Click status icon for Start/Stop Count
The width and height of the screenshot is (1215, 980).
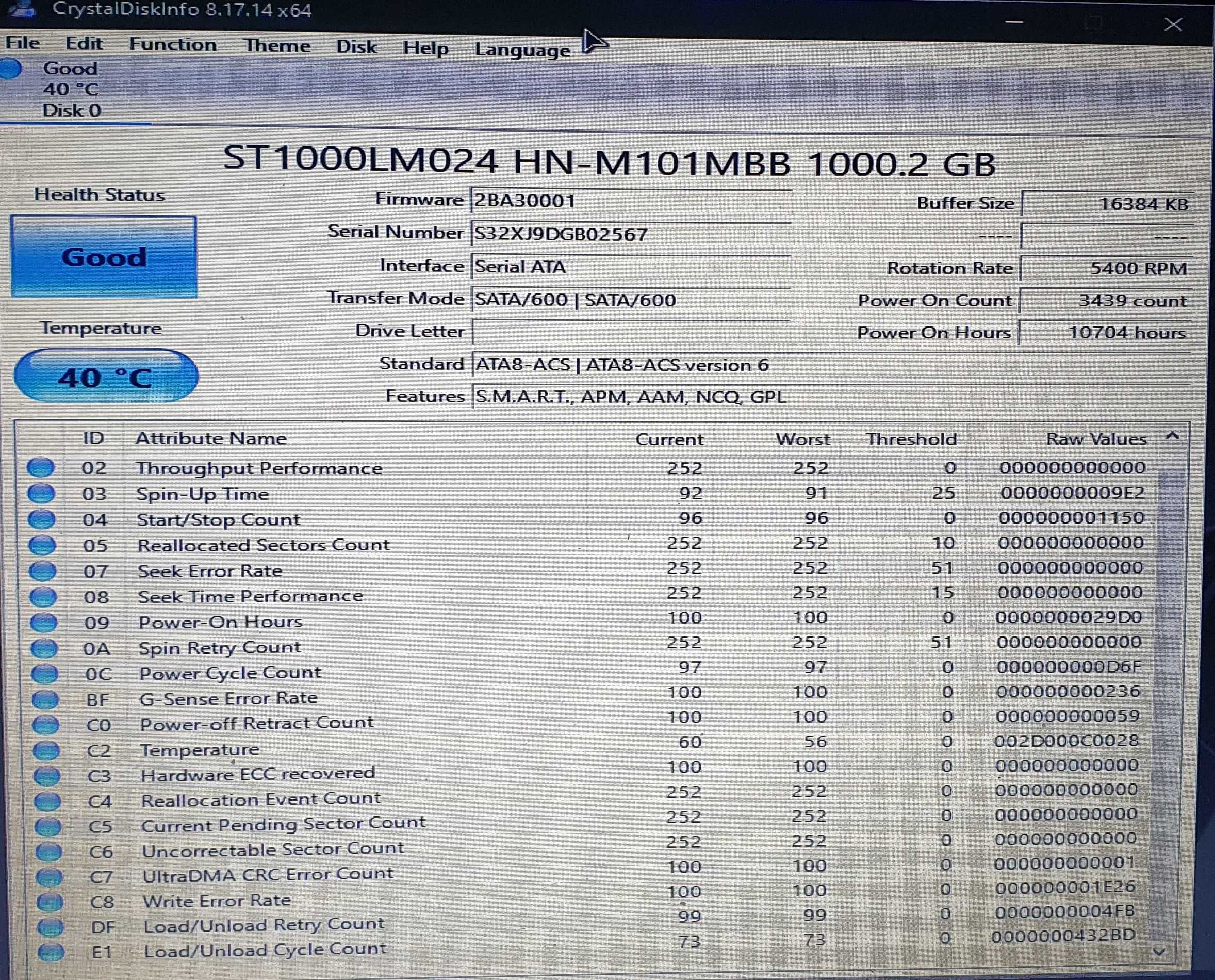point(42,519)
